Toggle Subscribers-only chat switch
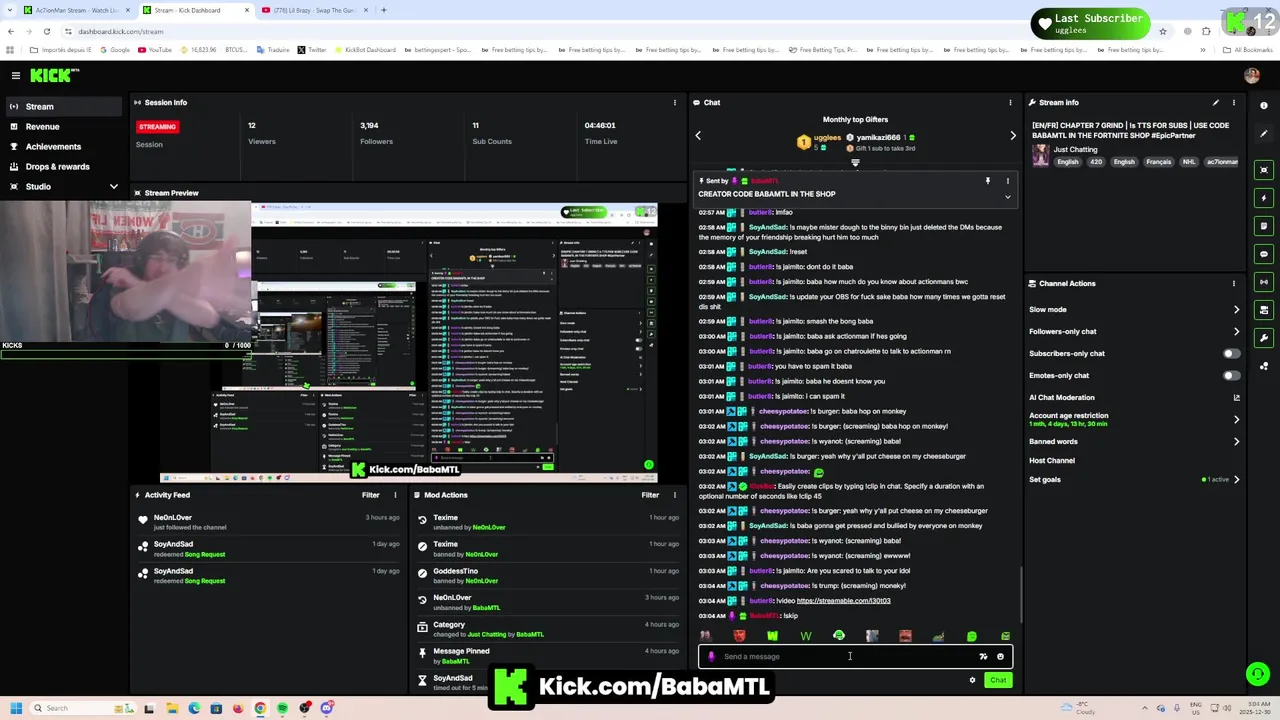The image size is (1280, 720). (x=1232, y=353)
